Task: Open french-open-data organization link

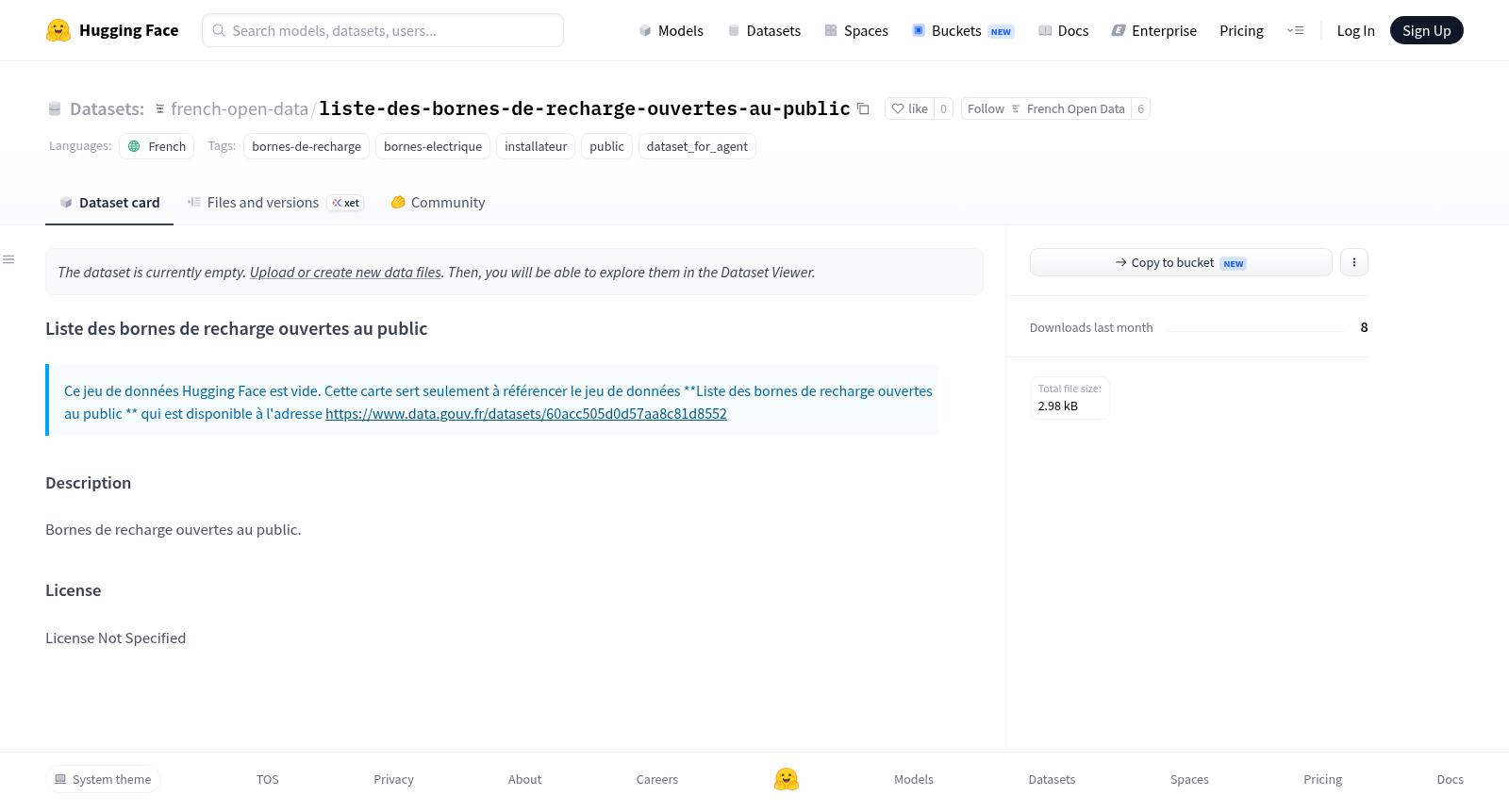Action: pyautogui.click(x=240, y=108)
